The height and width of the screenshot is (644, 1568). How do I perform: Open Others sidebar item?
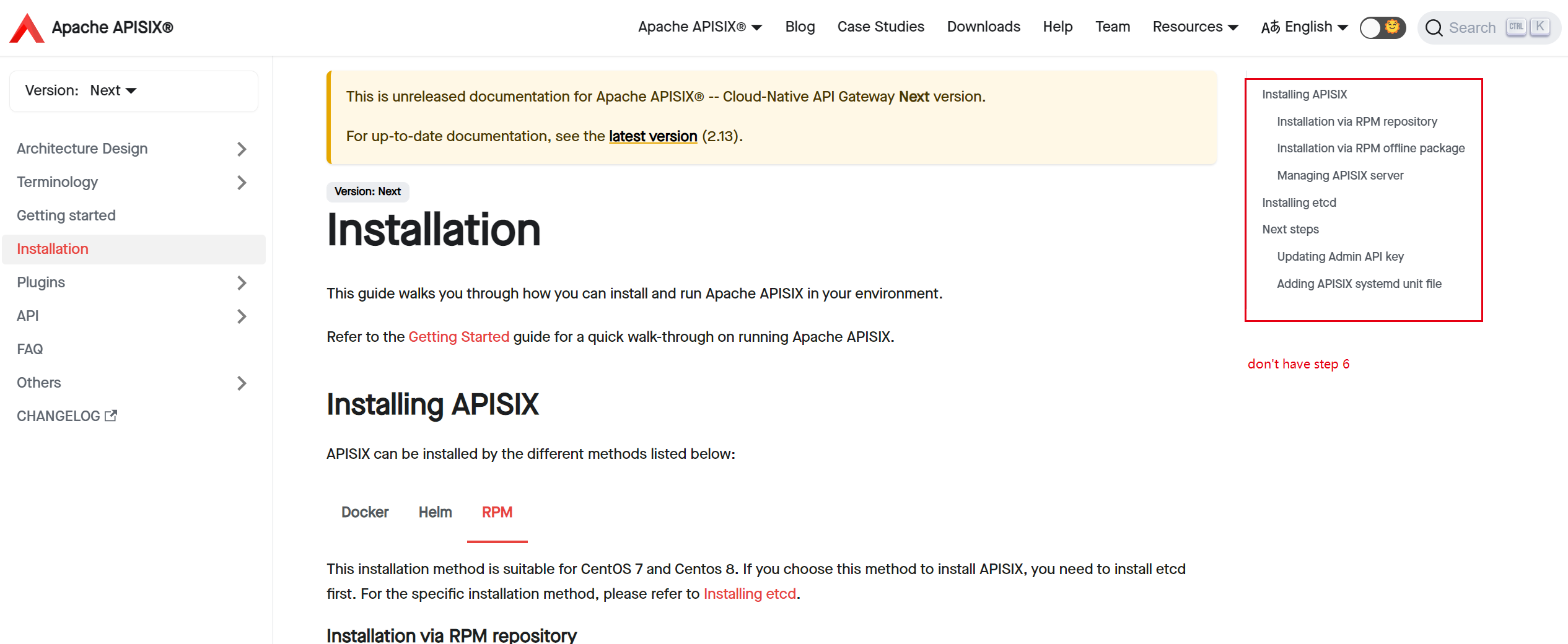[38, 383]
